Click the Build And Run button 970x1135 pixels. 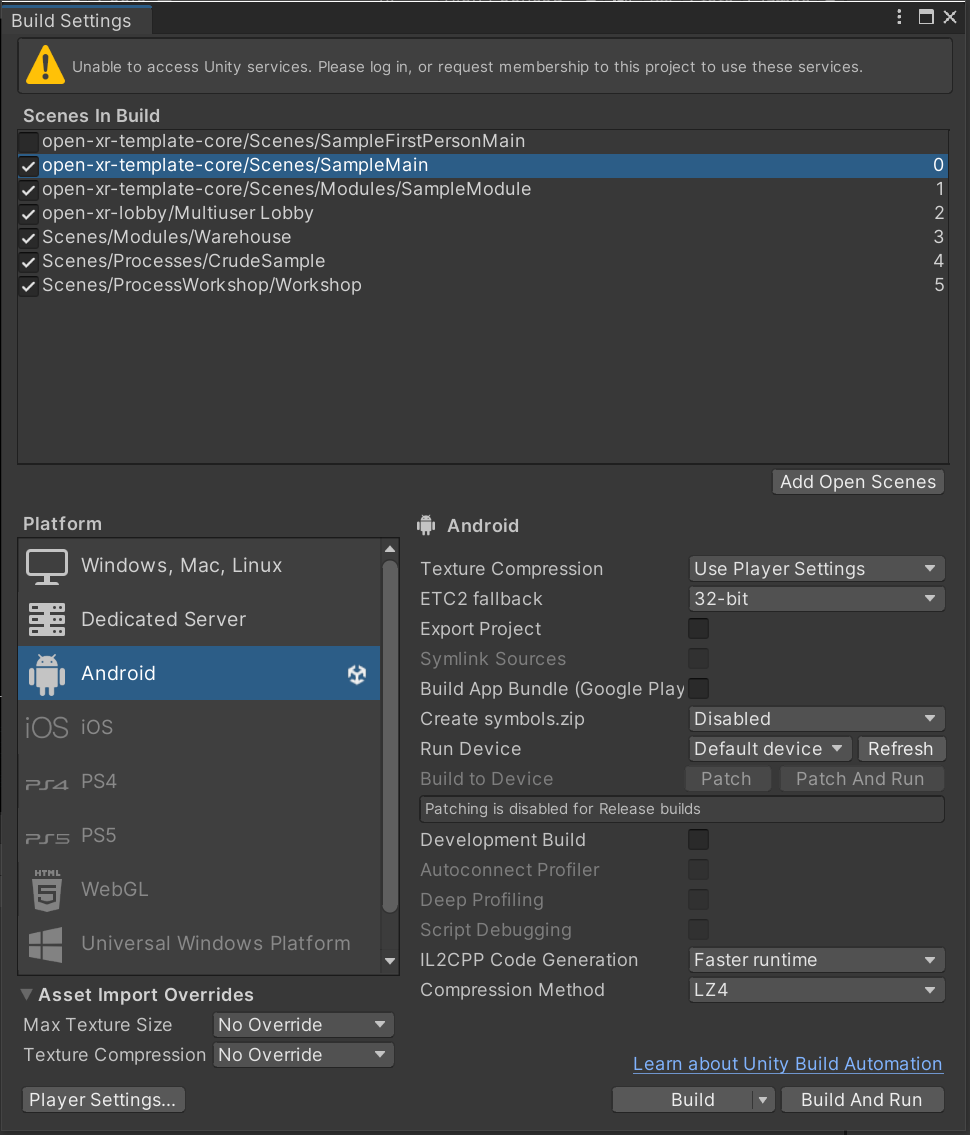click(x=862, y=1100)
